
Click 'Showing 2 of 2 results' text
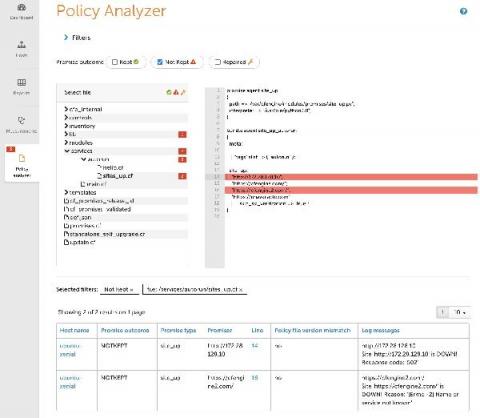coord(101,312)
